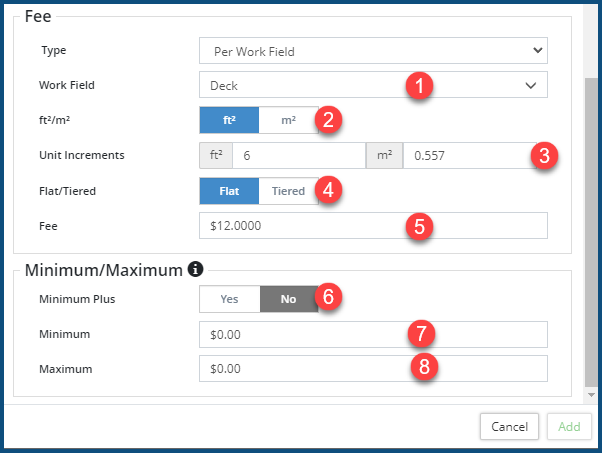This screenshot has width=602, height=453.
Task: Expand the Work Field dropdown
Action: point(373,85)
